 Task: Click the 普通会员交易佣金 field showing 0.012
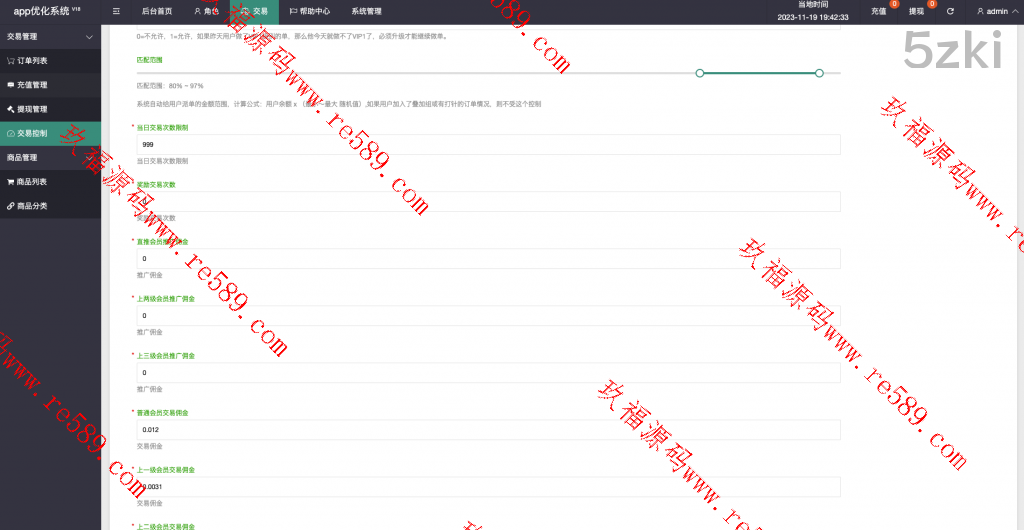(488, 430)
